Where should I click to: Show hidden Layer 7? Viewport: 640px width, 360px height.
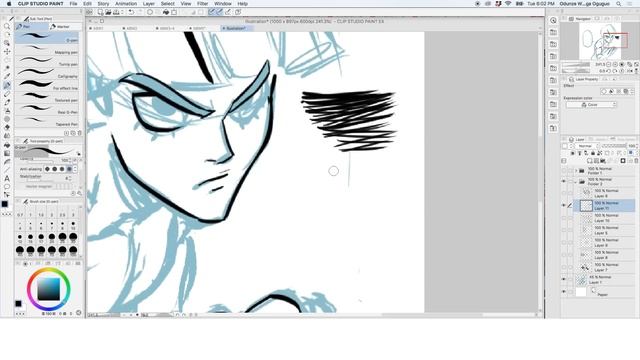tap(564, 267)
